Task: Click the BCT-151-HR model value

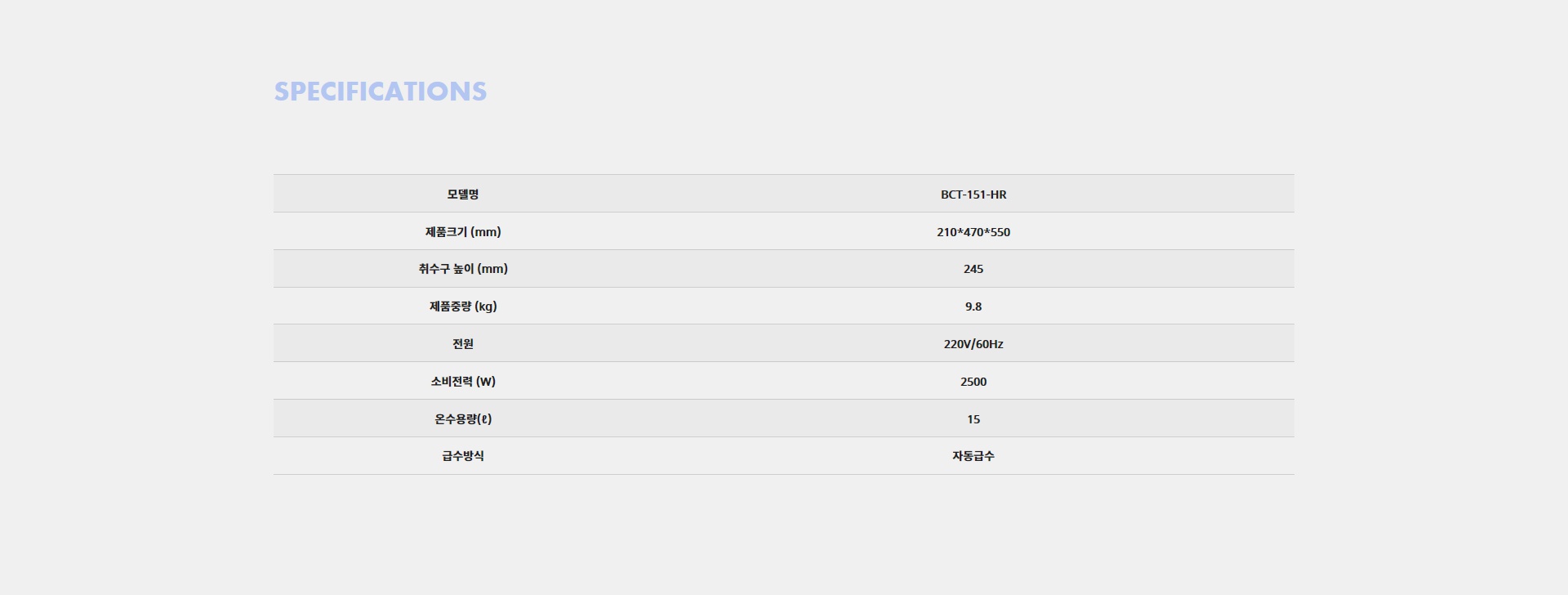Action: click(x=973, y=195)
